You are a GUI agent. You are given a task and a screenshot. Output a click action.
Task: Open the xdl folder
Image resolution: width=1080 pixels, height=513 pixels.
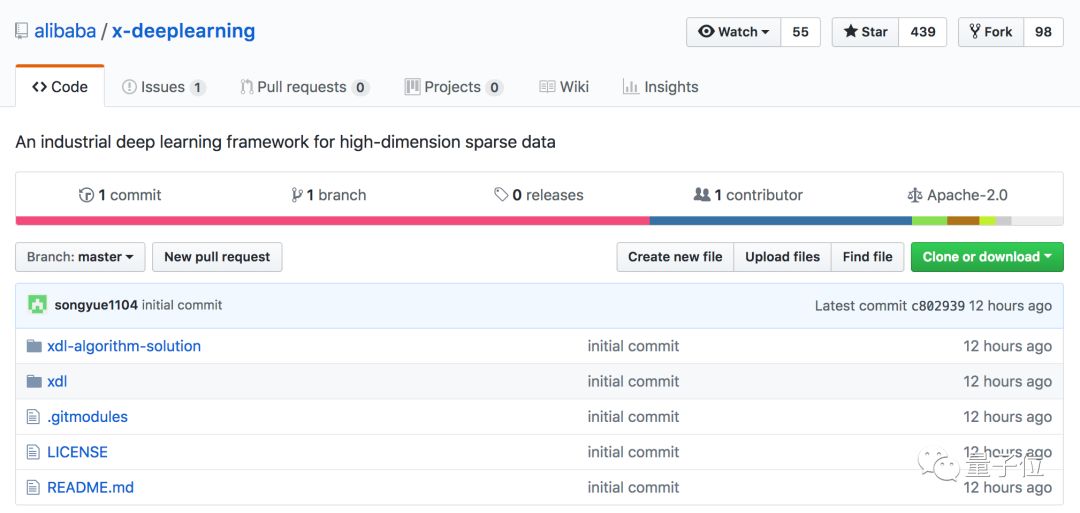click(57, 381)
